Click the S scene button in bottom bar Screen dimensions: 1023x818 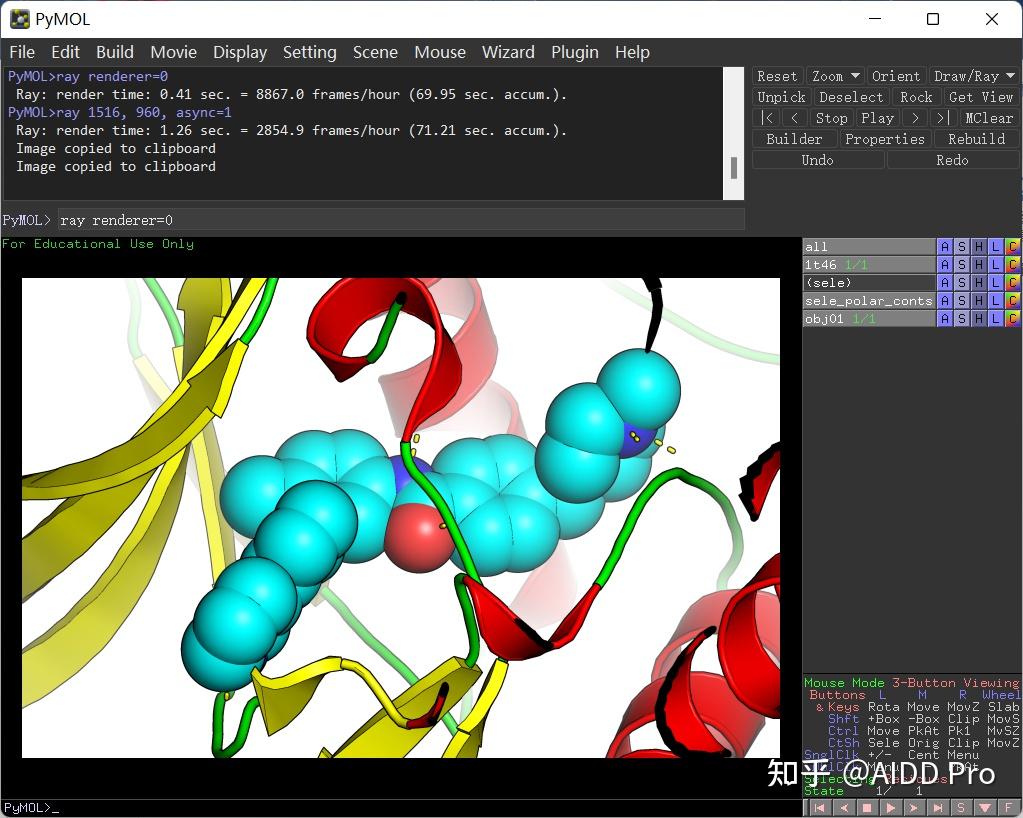coord(961,807)
